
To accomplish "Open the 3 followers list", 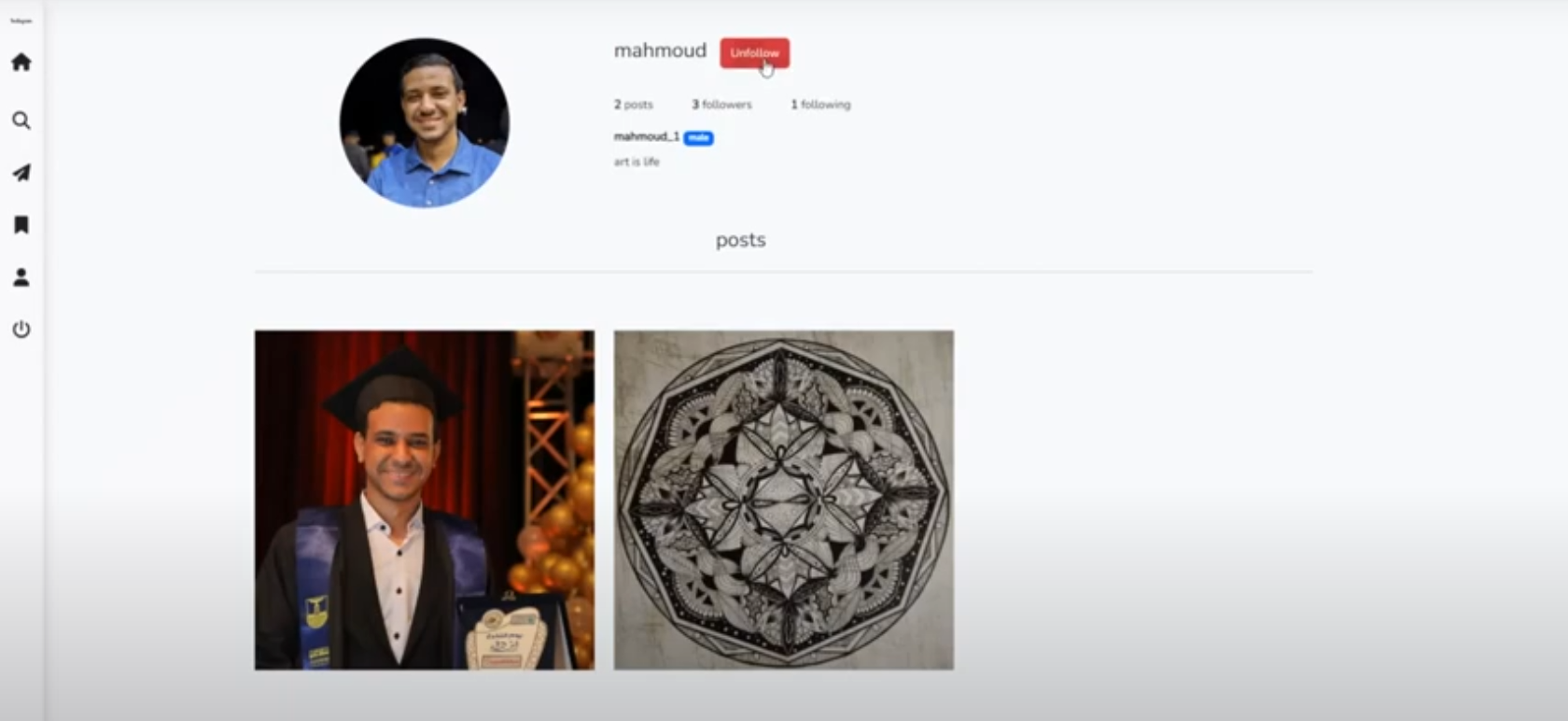I will pos(721,105).
